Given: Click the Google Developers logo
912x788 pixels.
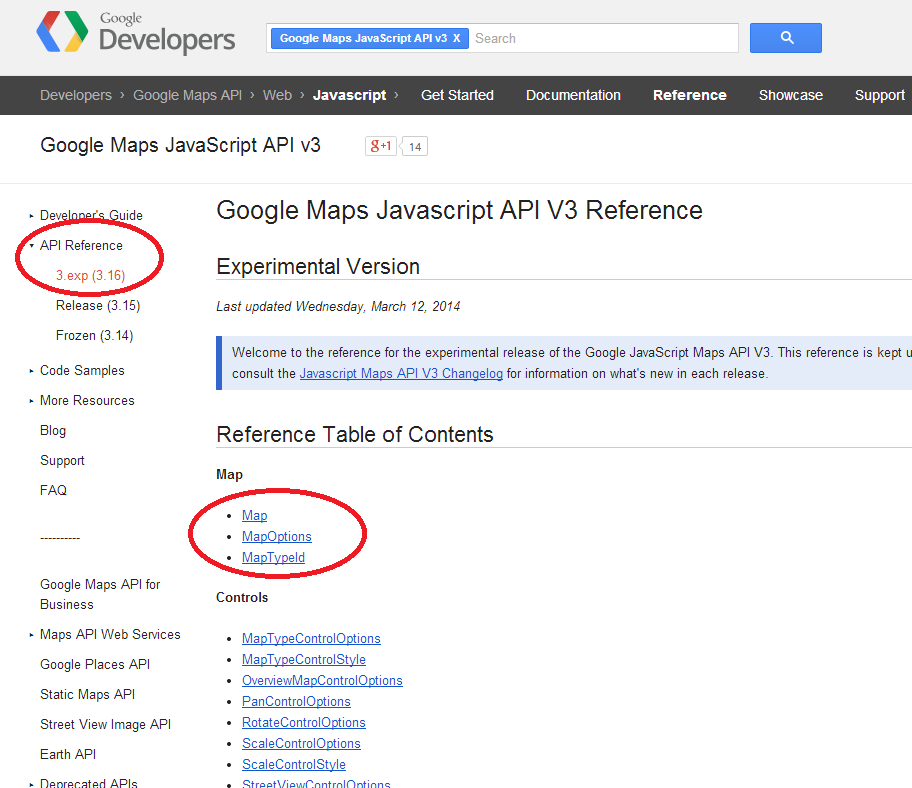Looking at the screenshot, I should point(136,33).
